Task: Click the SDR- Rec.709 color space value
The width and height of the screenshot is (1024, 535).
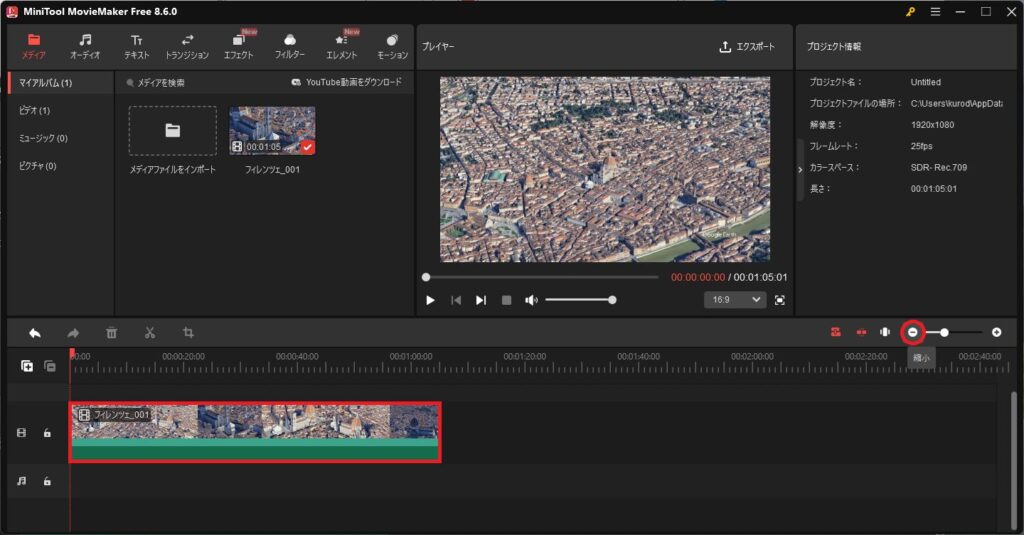Action: pos(938,167)
